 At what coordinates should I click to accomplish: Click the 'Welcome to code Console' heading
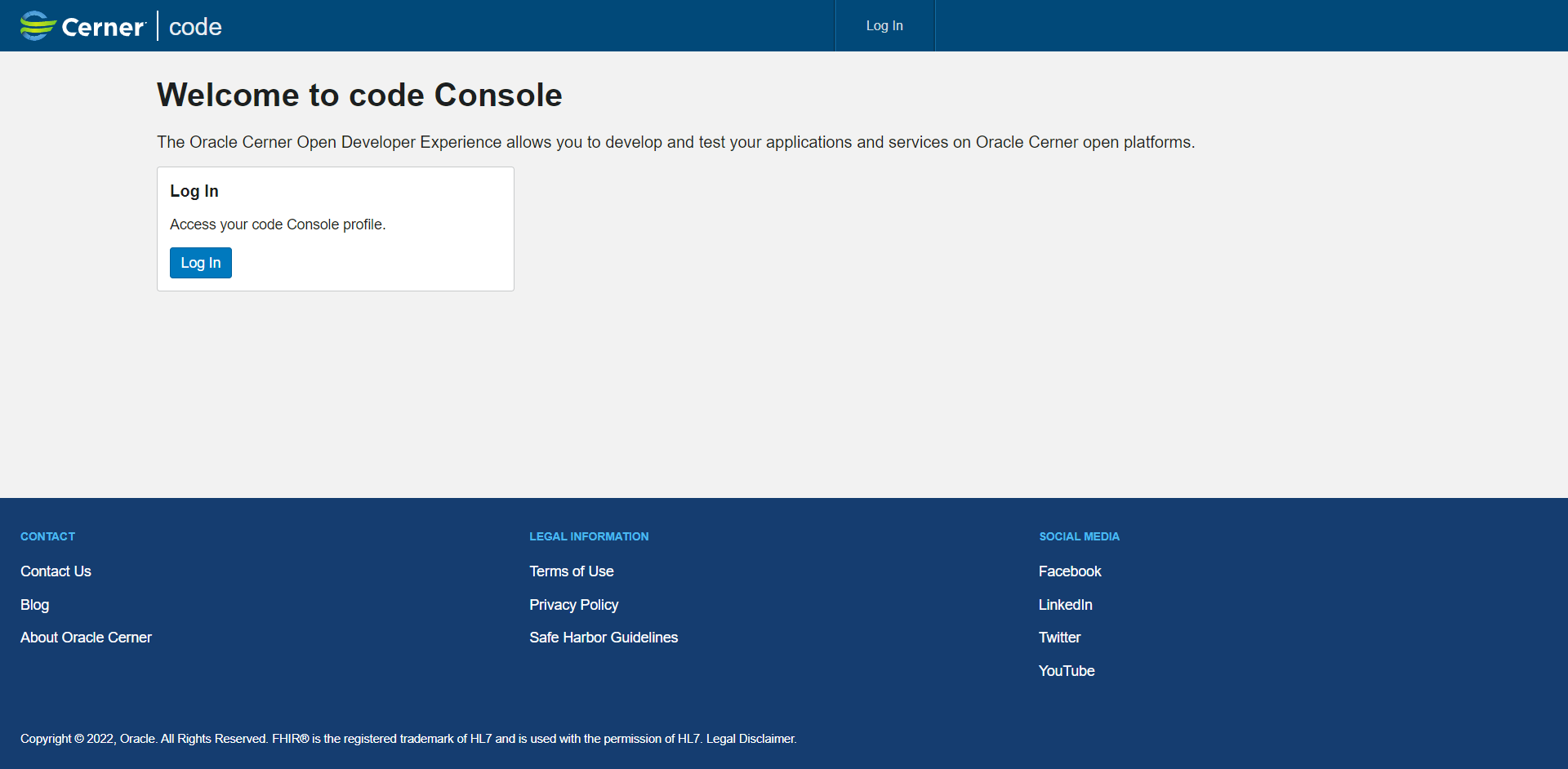point(359,96)
